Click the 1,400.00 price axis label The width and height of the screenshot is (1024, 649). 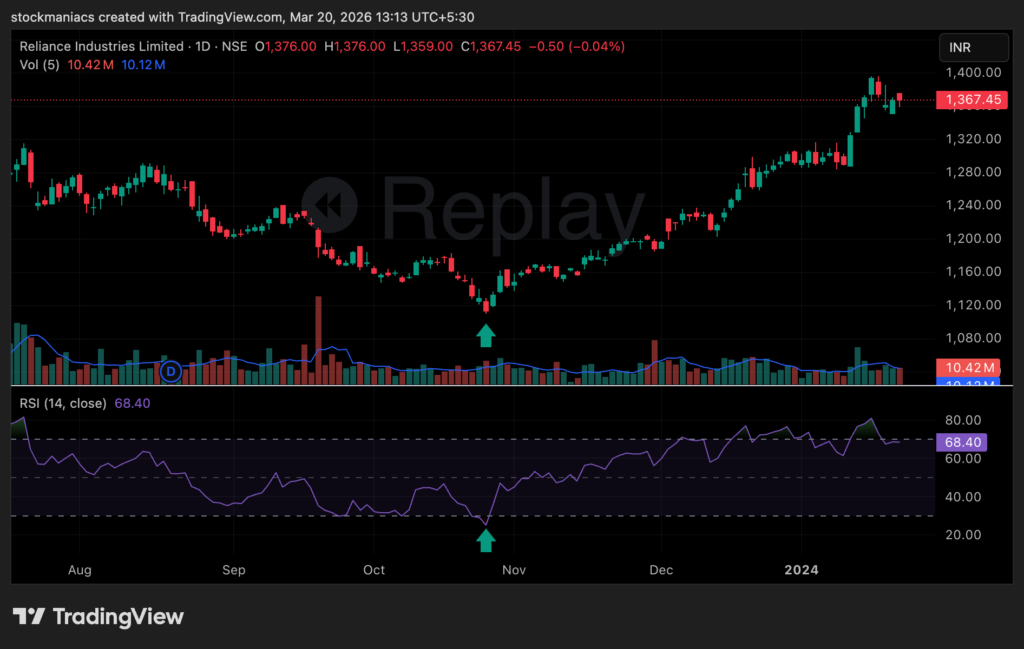tap(973, 72)
